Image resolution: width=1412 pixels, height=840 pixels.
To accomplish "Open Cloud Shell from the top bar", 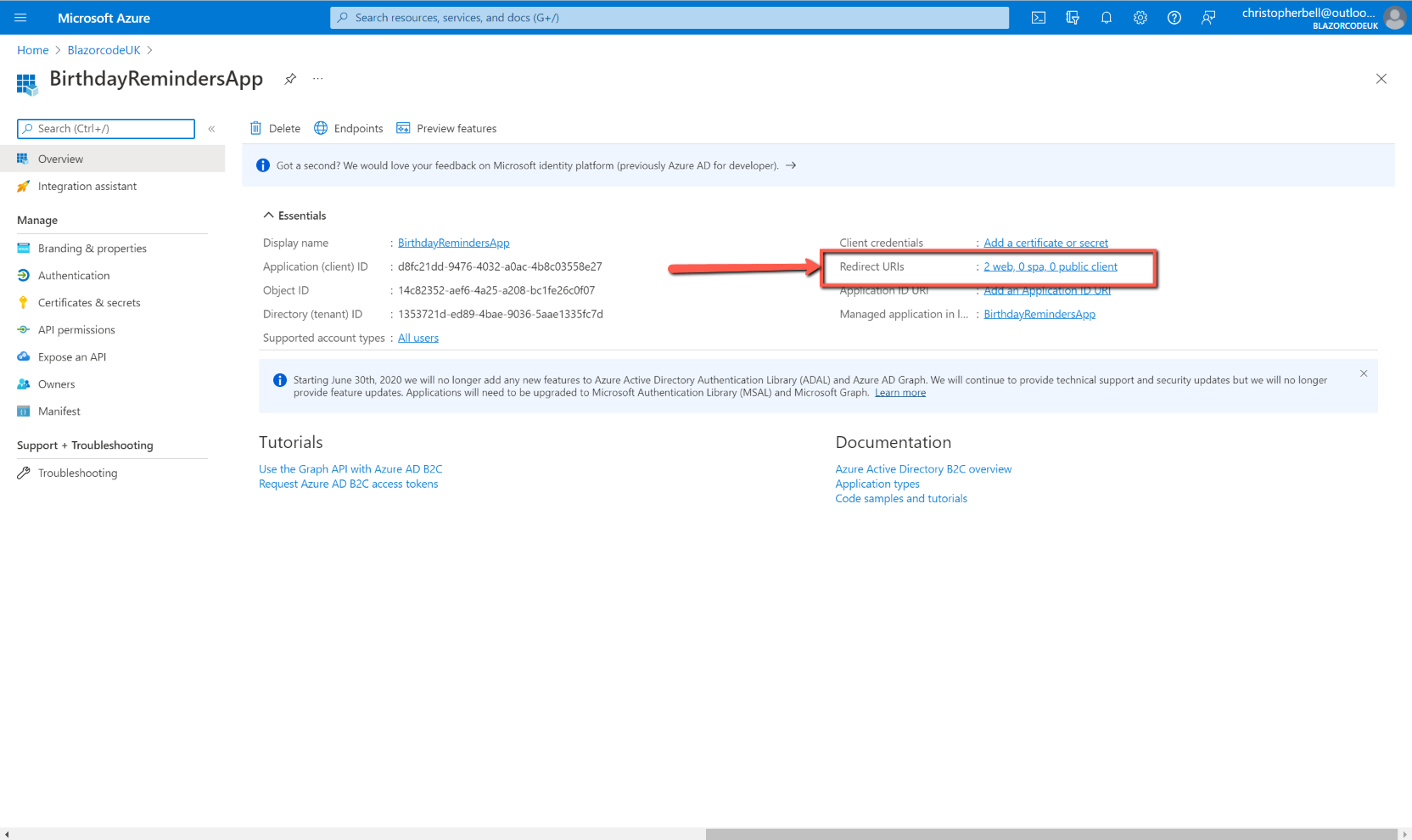I will [1038, 17].
